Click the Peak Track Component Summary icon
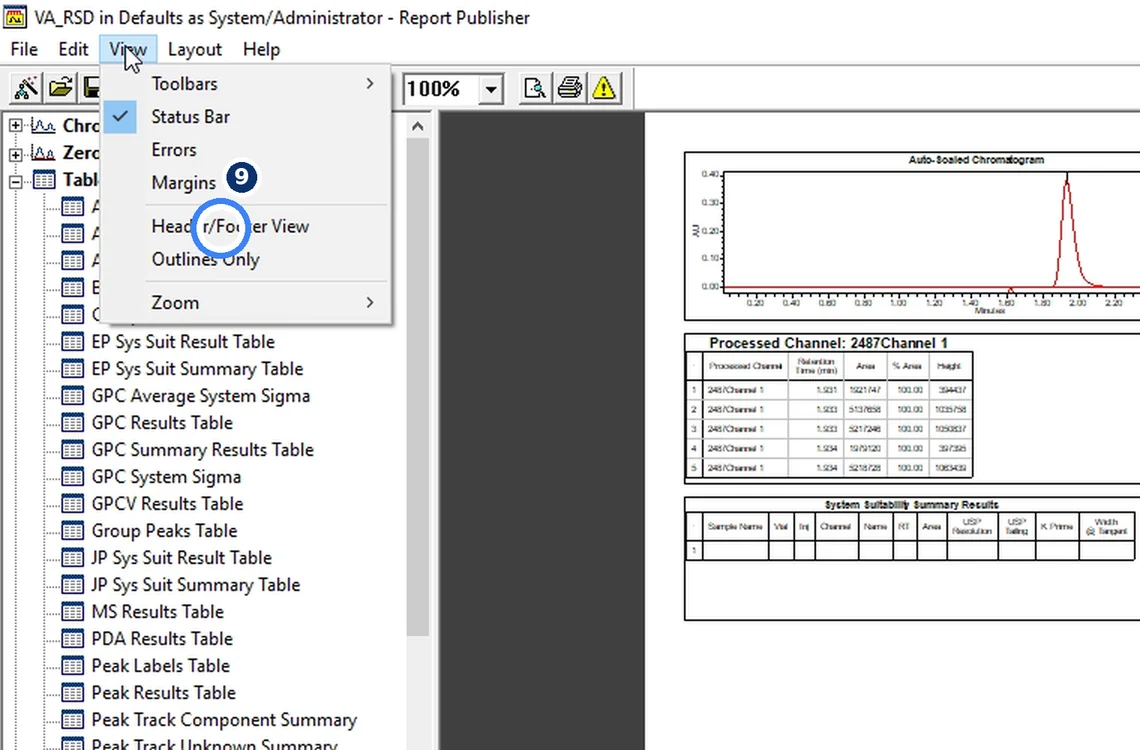 72,719
